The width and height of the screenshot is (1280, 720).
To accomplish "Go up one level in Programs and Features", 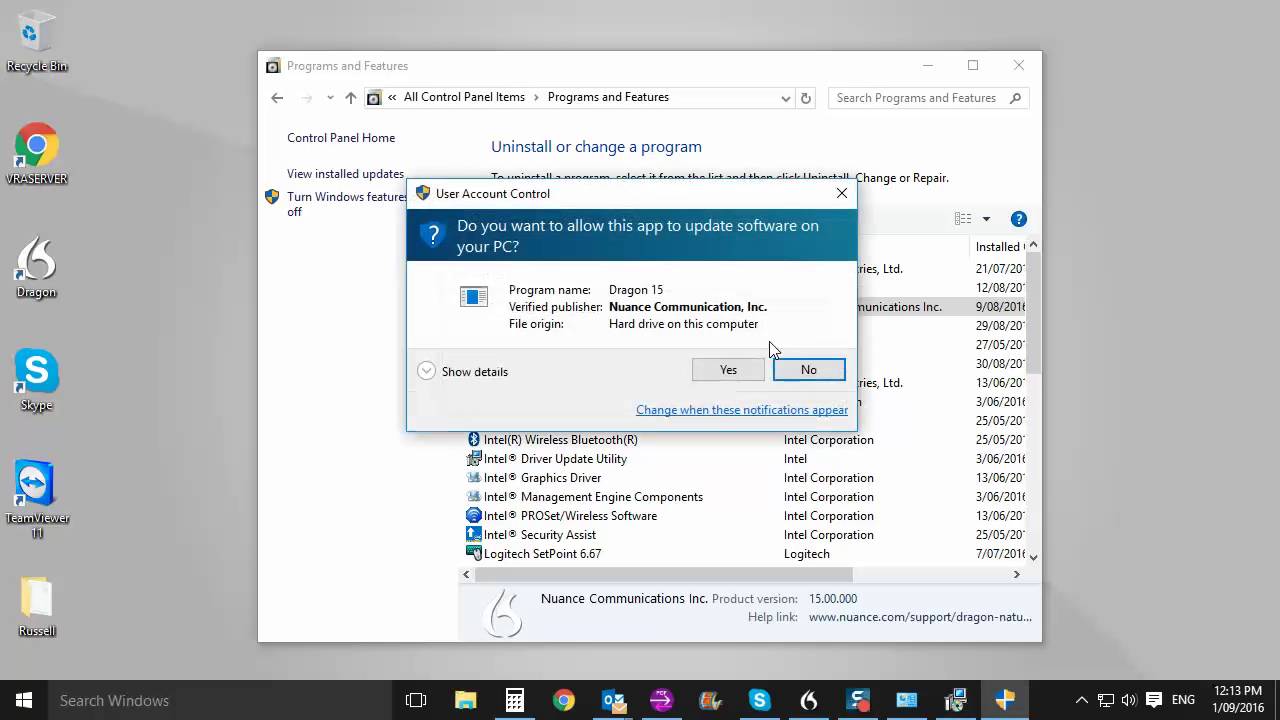I will tap(350, 98).
